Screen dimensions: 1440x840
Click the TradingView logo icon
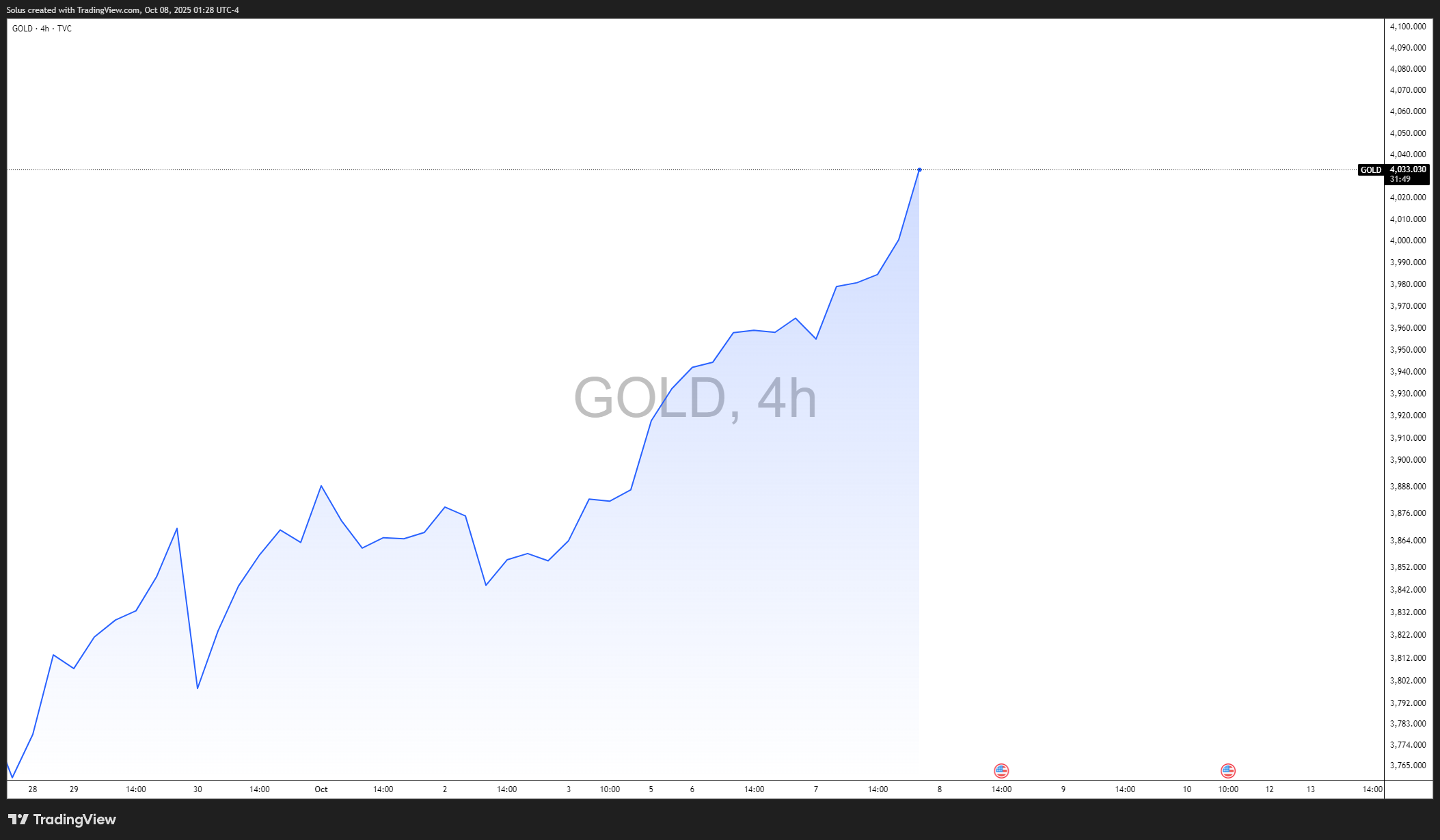[x=18, y=819]
